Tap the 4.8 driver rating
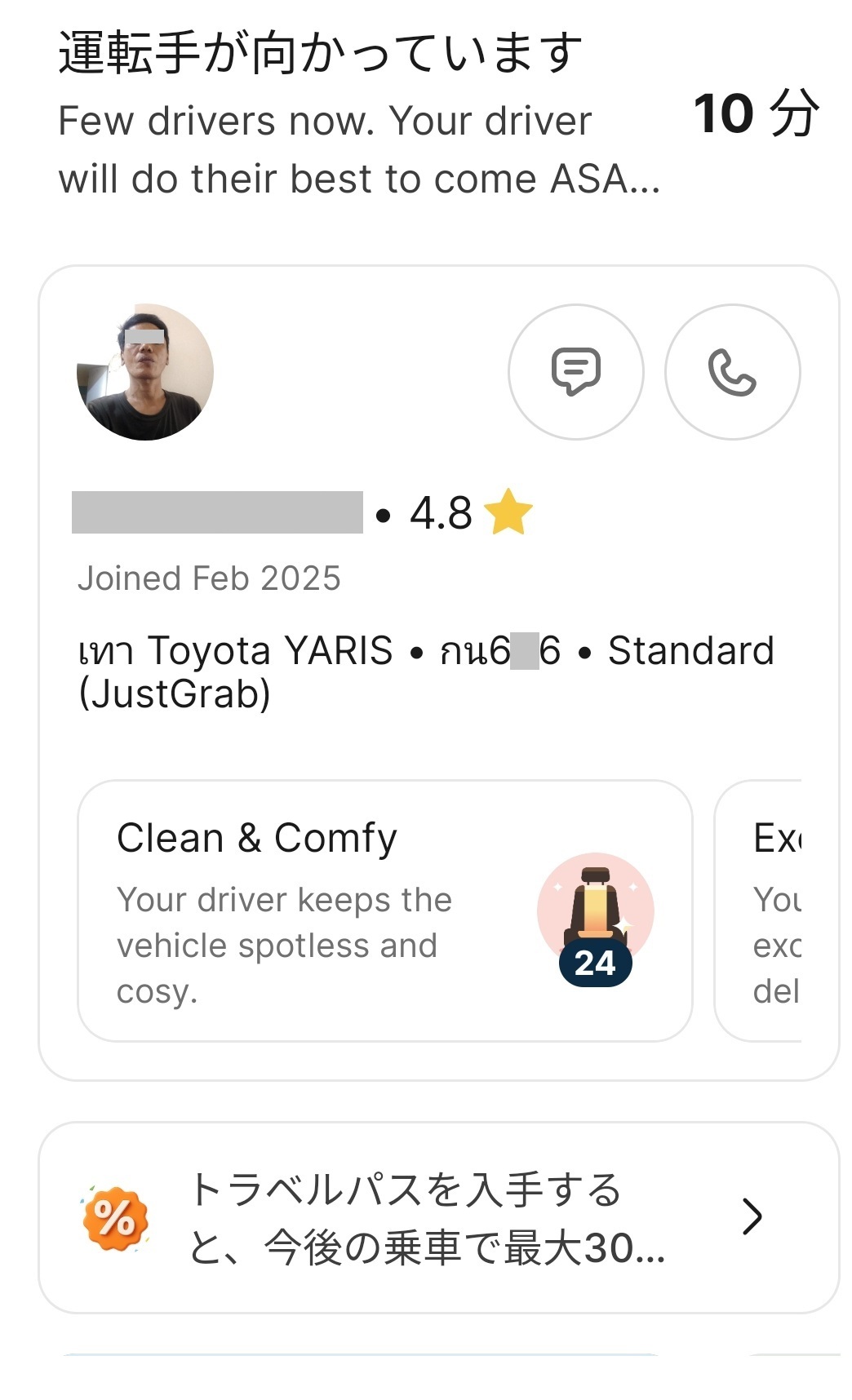Screen dimensions: 852x1400 (441, 513)
